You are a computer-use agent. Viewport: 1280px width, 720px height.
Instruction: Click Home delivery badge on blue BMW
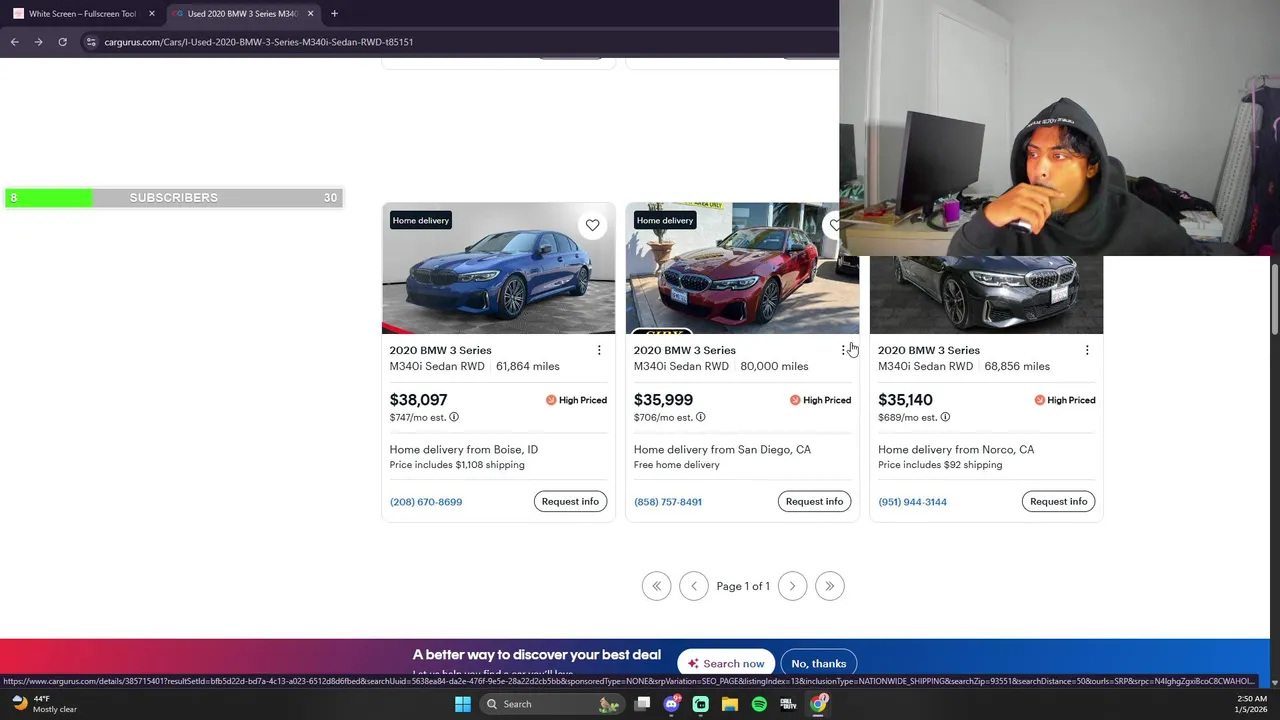click(421, 220)
